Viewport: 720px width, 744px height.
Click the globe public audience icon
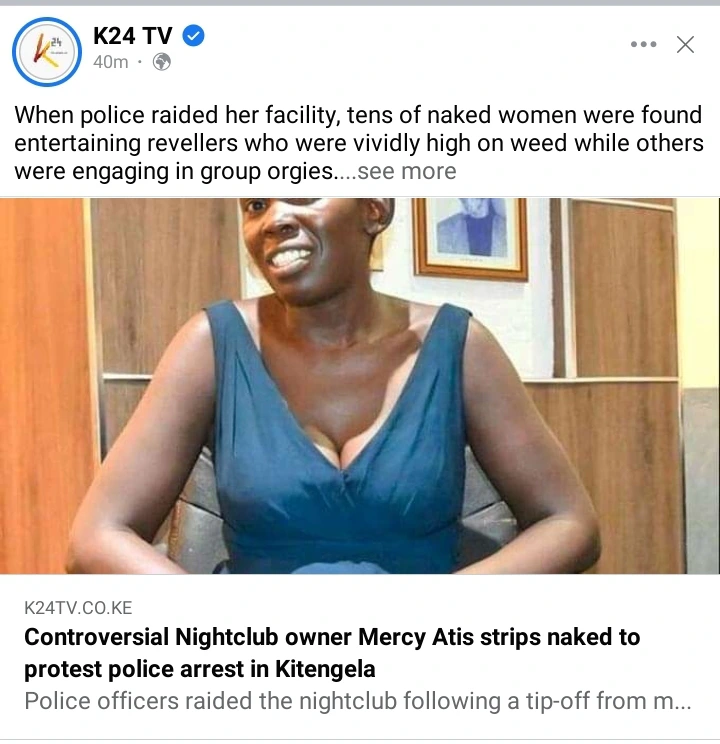tap(162, 62)
